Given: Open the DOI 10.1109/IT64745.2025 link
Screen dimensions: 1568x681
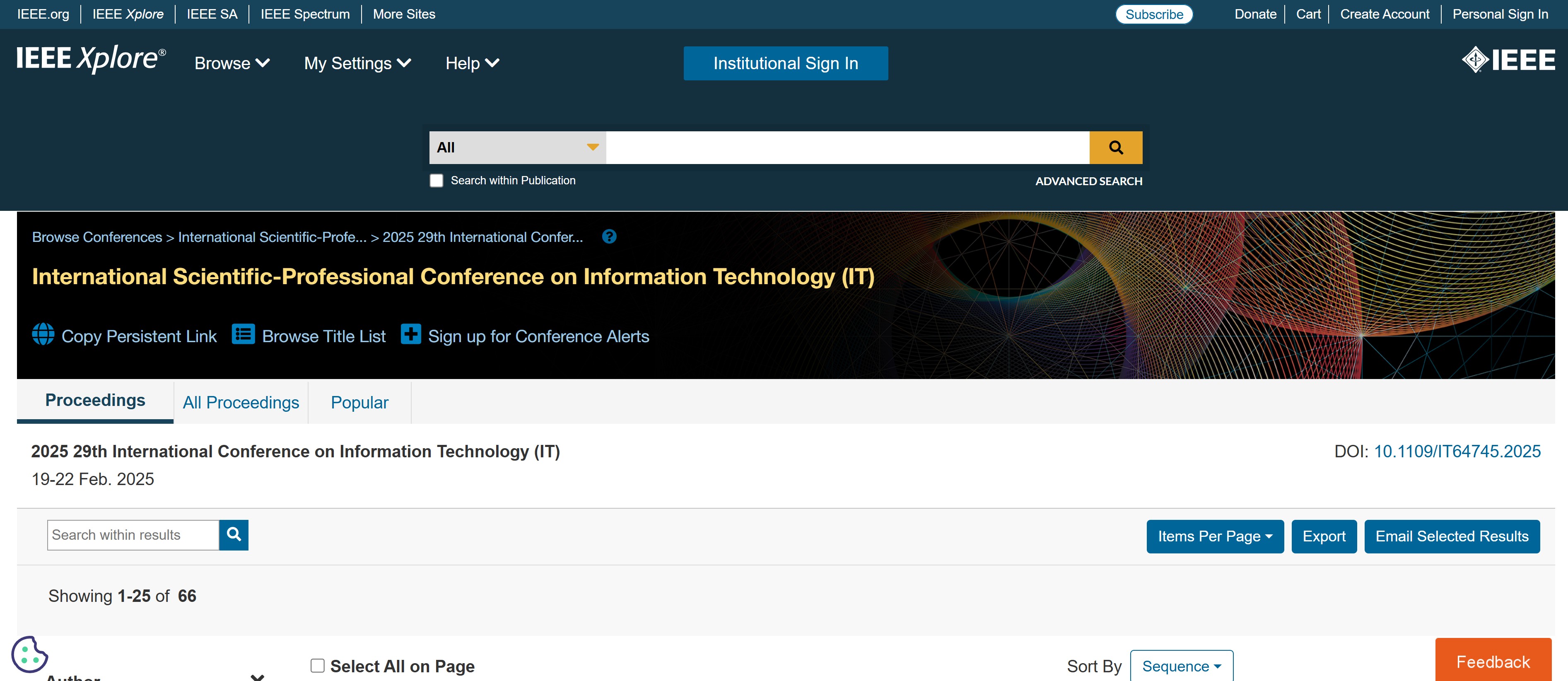Looking at the screenshot, I should click(1457, 451).
